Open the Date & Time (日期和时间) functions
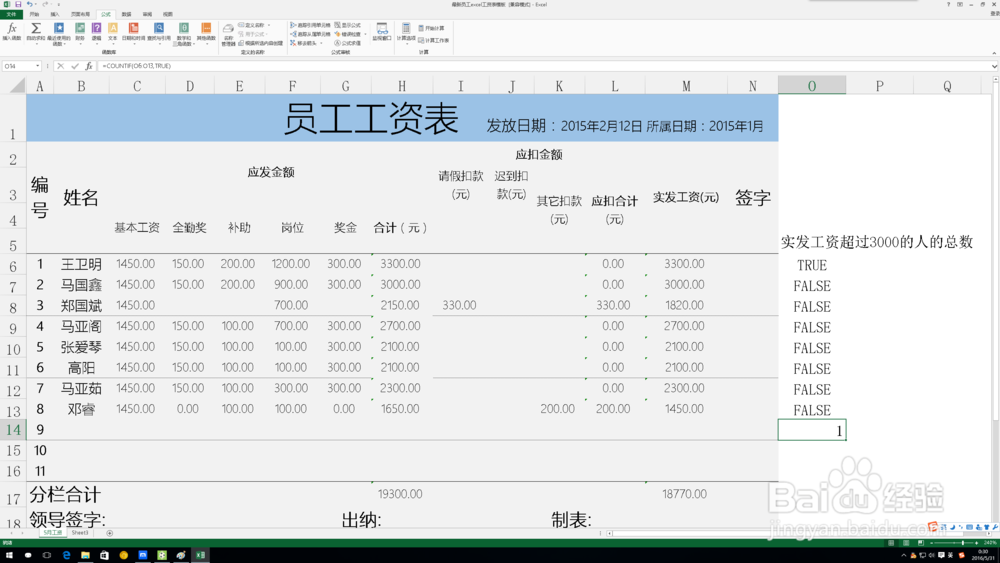The height and width of the screenshot is (563, 1000). [133, 32]
